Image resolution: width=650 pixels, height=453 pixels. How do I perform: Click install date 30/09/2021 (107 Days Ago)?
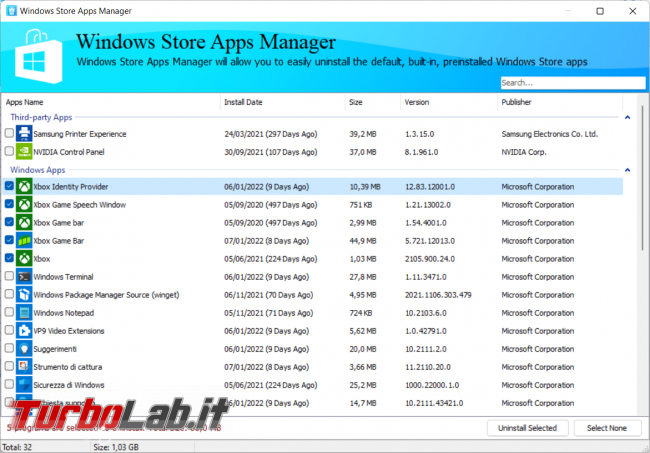click(270, 152)
